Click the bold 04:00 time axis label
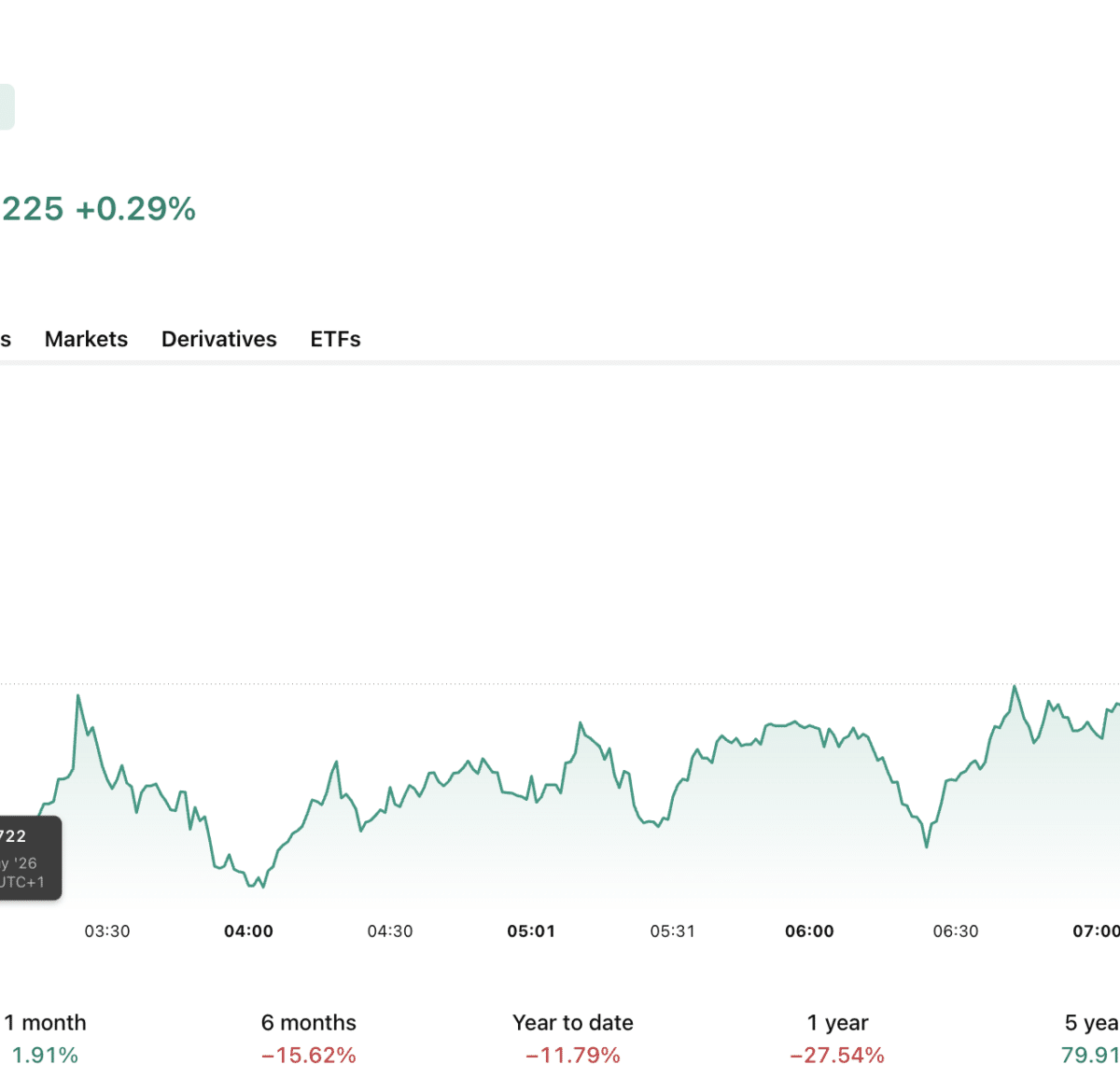This screenshot has height=1078, width=1120. [x=248, y=931]
